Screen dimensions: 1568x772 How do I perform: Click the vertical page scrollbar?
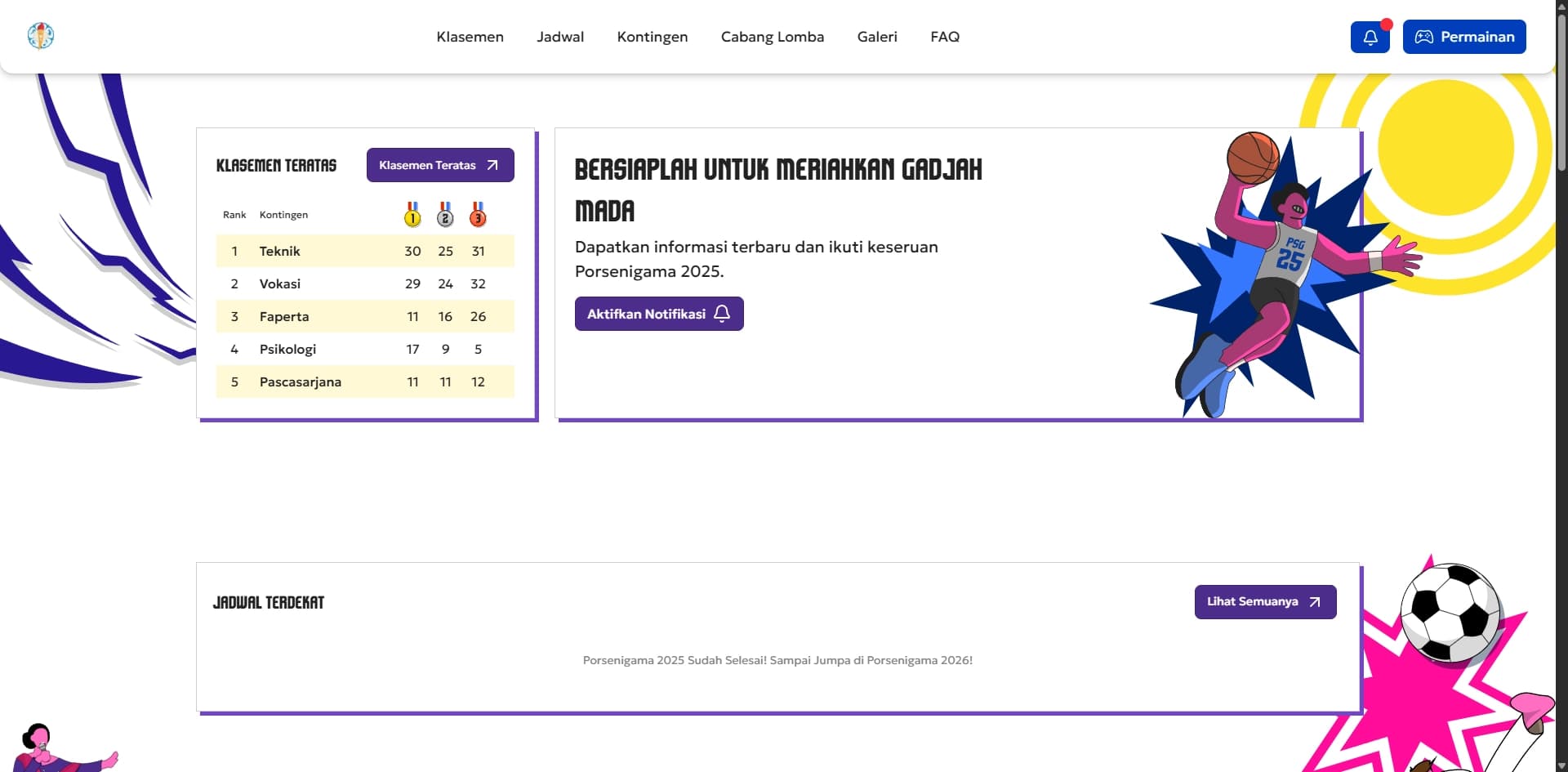click(x=1561, y=90)
